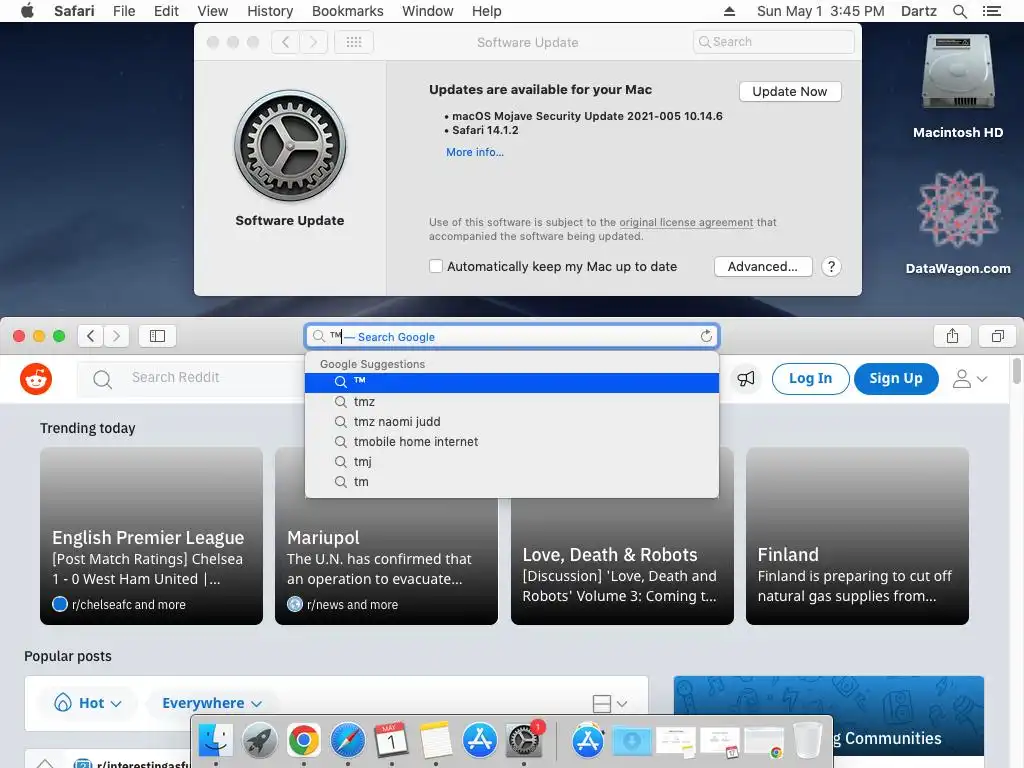1024x768 pixels.
Task: Click Advanced... button
Action: tap(763, 266)
